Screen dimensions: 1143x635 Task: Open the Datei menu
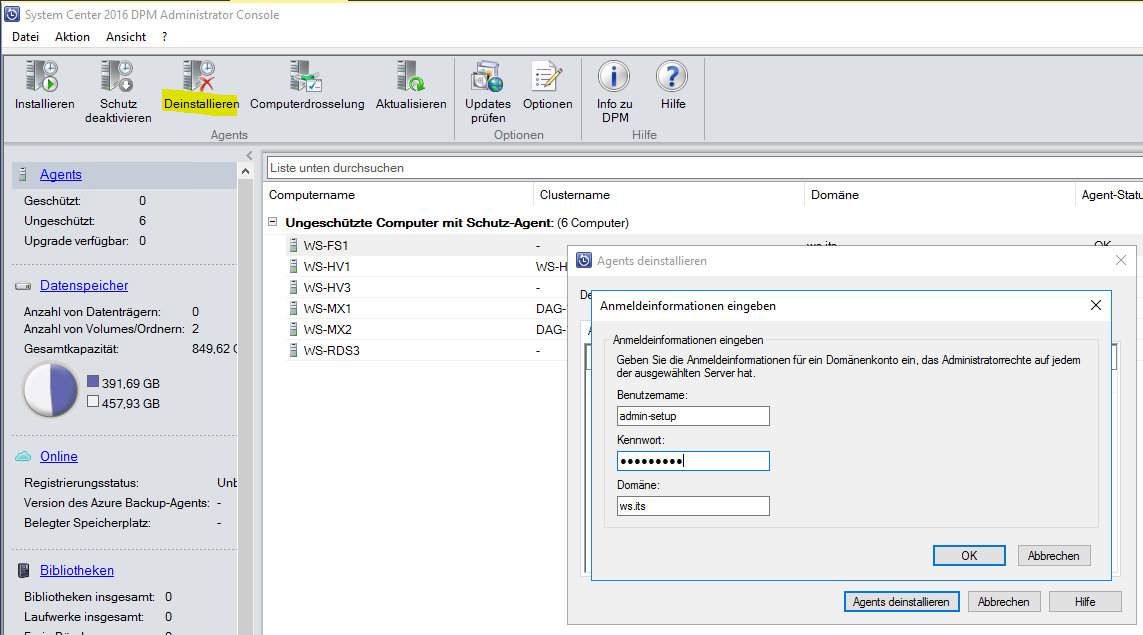point(26,36)
